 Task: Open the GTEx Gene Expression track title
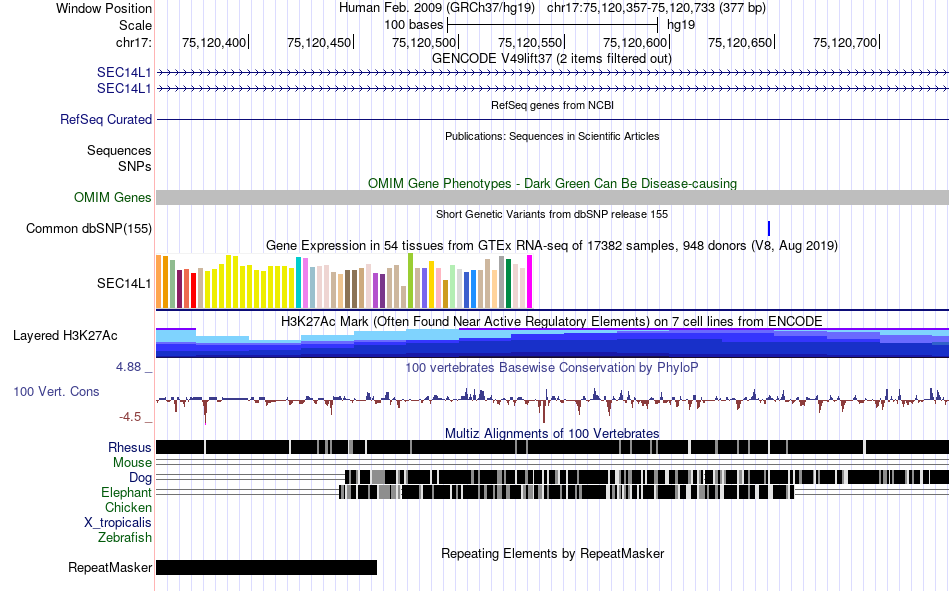(x=552, y=245)
